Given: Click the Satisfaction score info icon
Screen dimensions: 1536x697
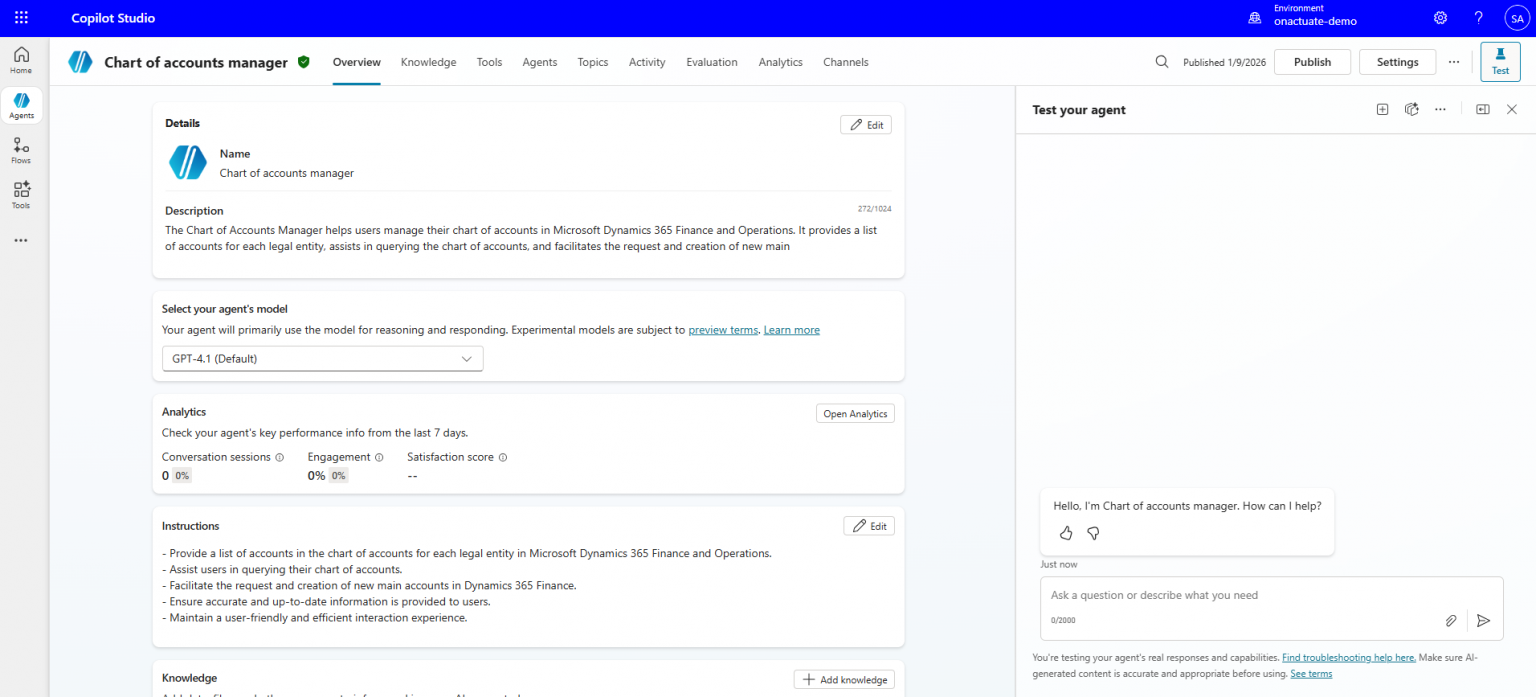Looking at the screenshot, I should click(503, 457).
